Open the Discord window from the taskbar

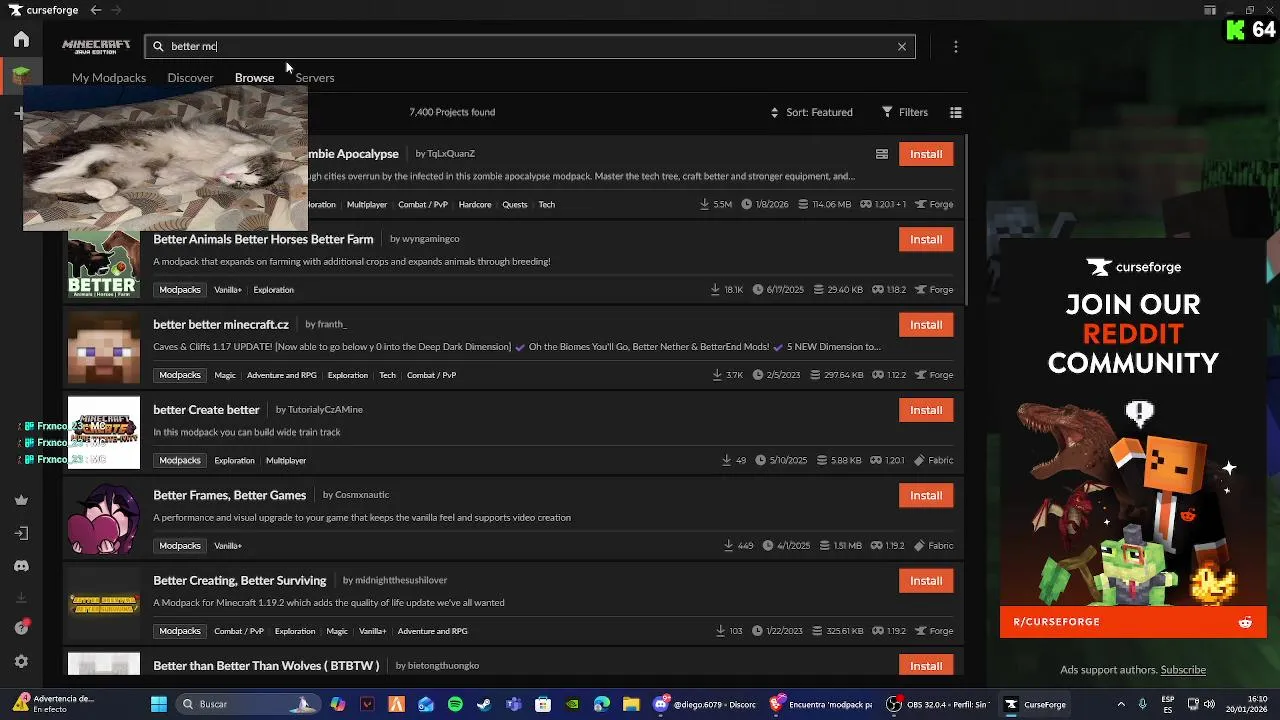705,704
